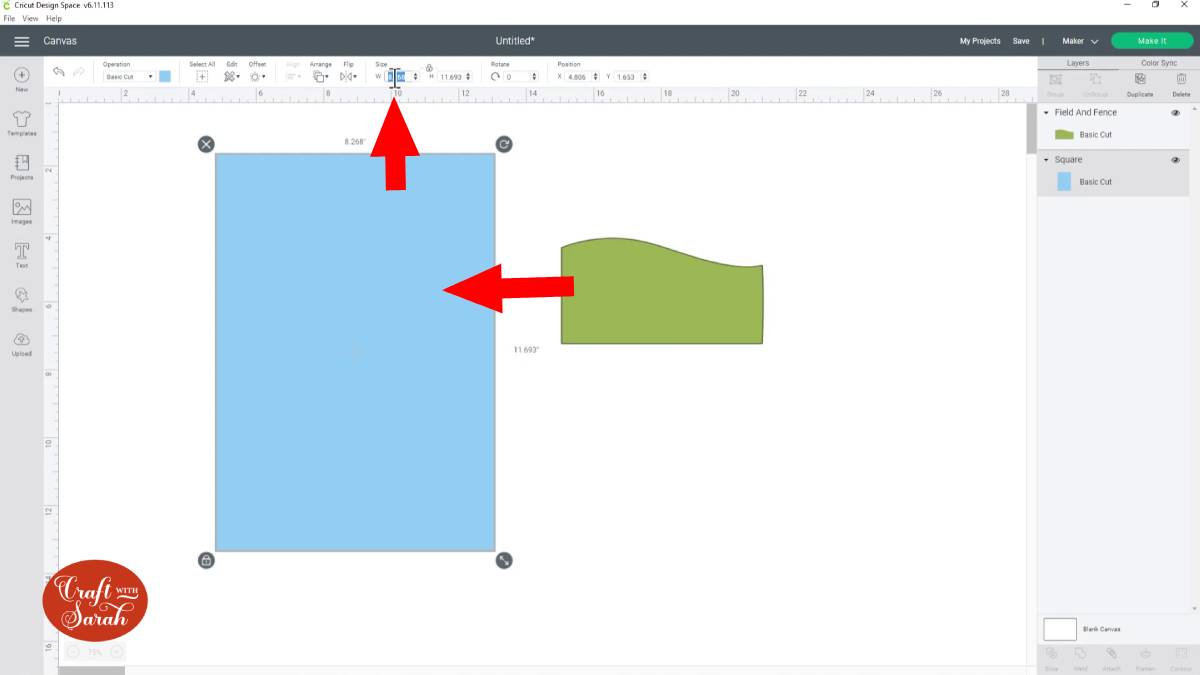Click the zoom in plus button
1200x675 pixels.
coord(116,652)
